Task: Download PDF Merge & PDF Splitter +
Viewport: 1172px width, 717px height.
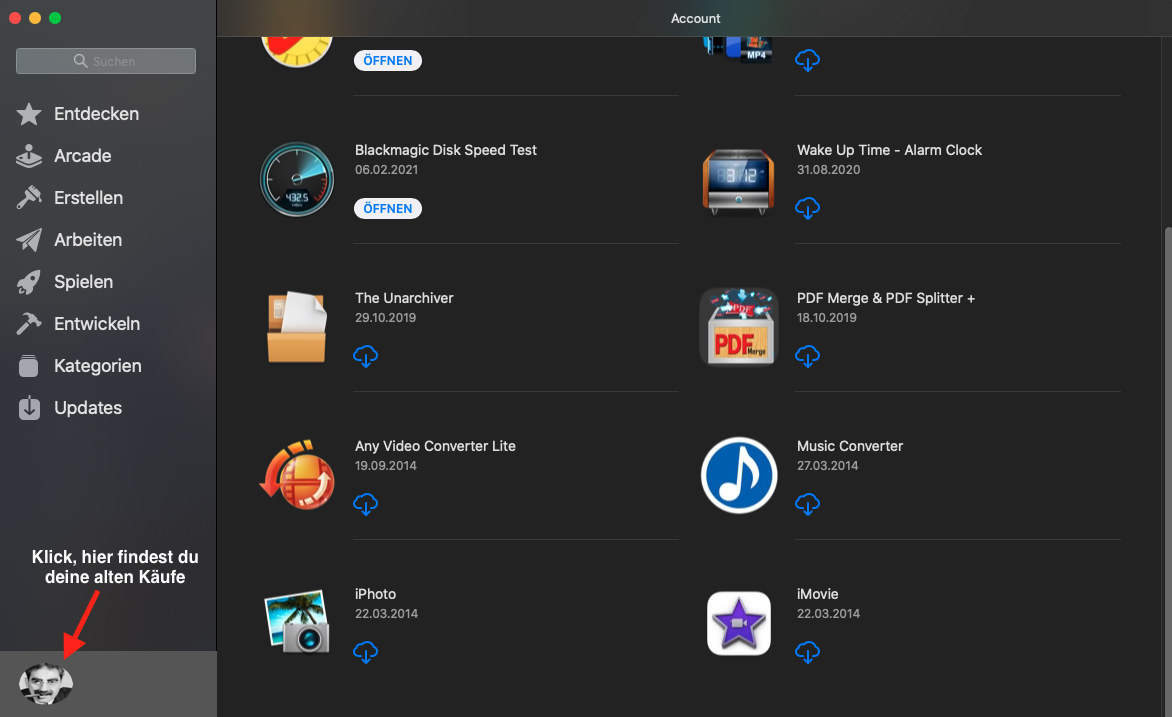Action: coord(807,356)
